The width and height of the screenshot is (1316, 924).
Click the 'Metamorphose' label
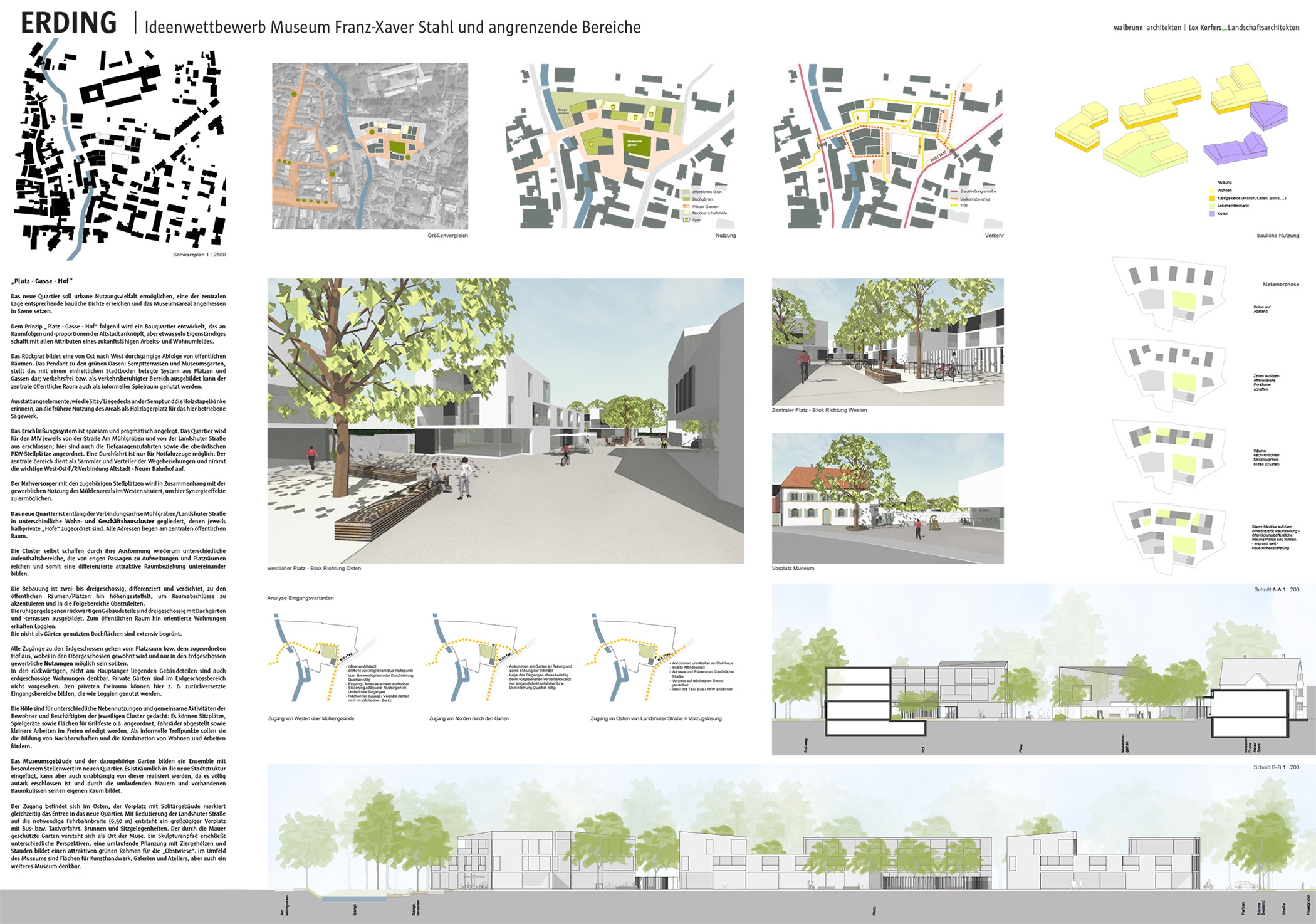(1281, 285)
